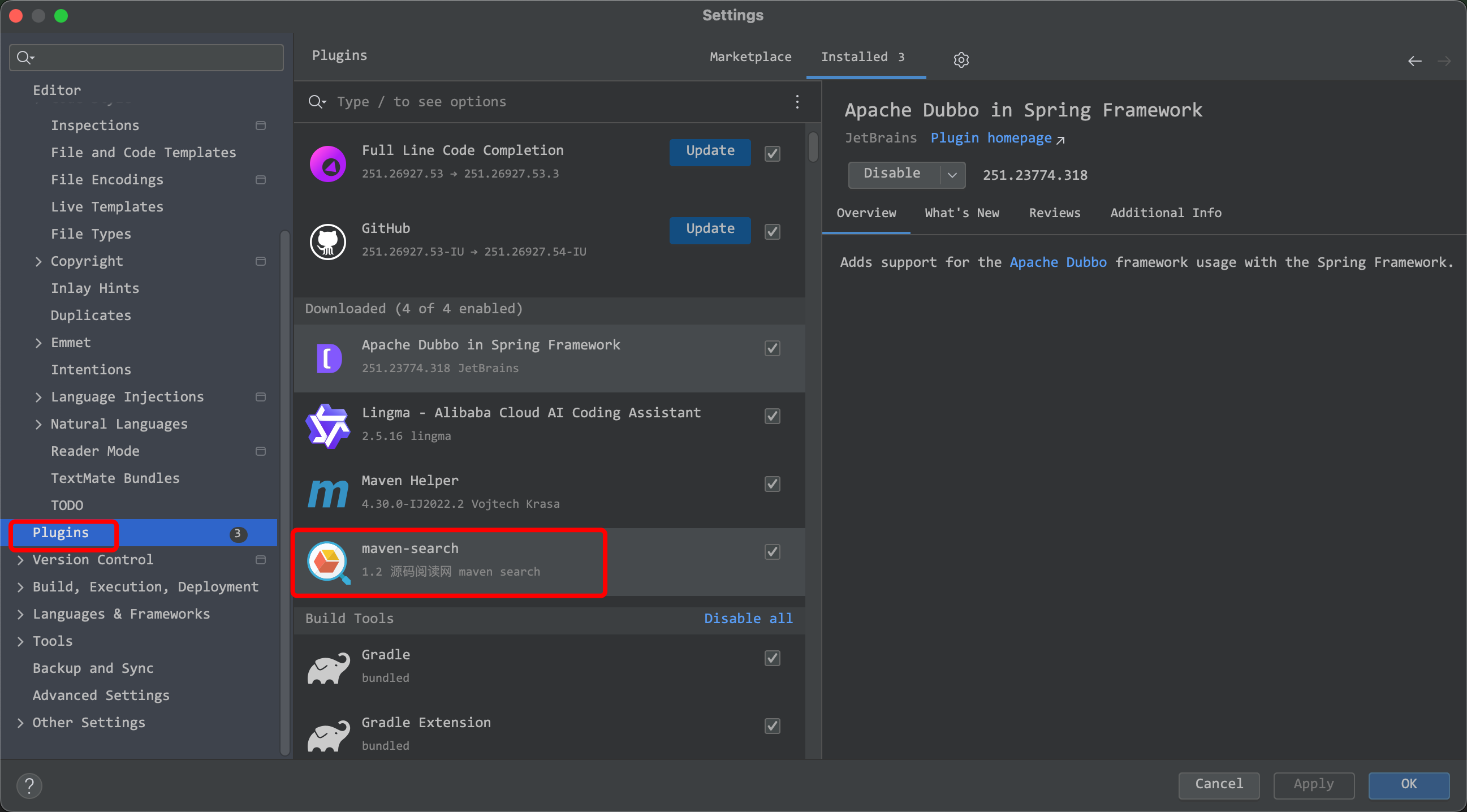Expand the Emmet tree node
The image size is (1467, 812).
38,343
